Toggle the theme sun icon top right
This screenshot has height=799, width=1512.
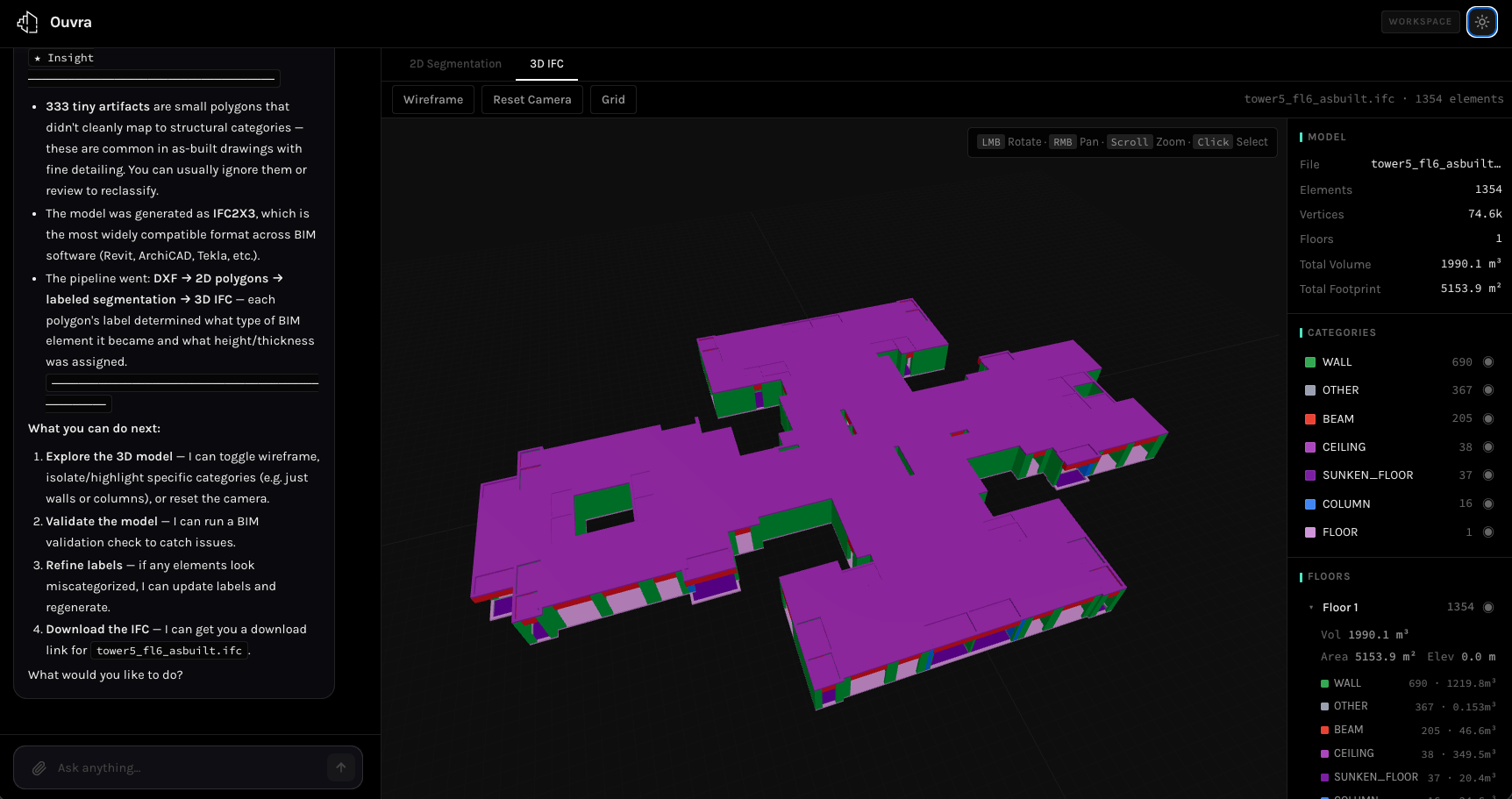tap(1481, 22)
